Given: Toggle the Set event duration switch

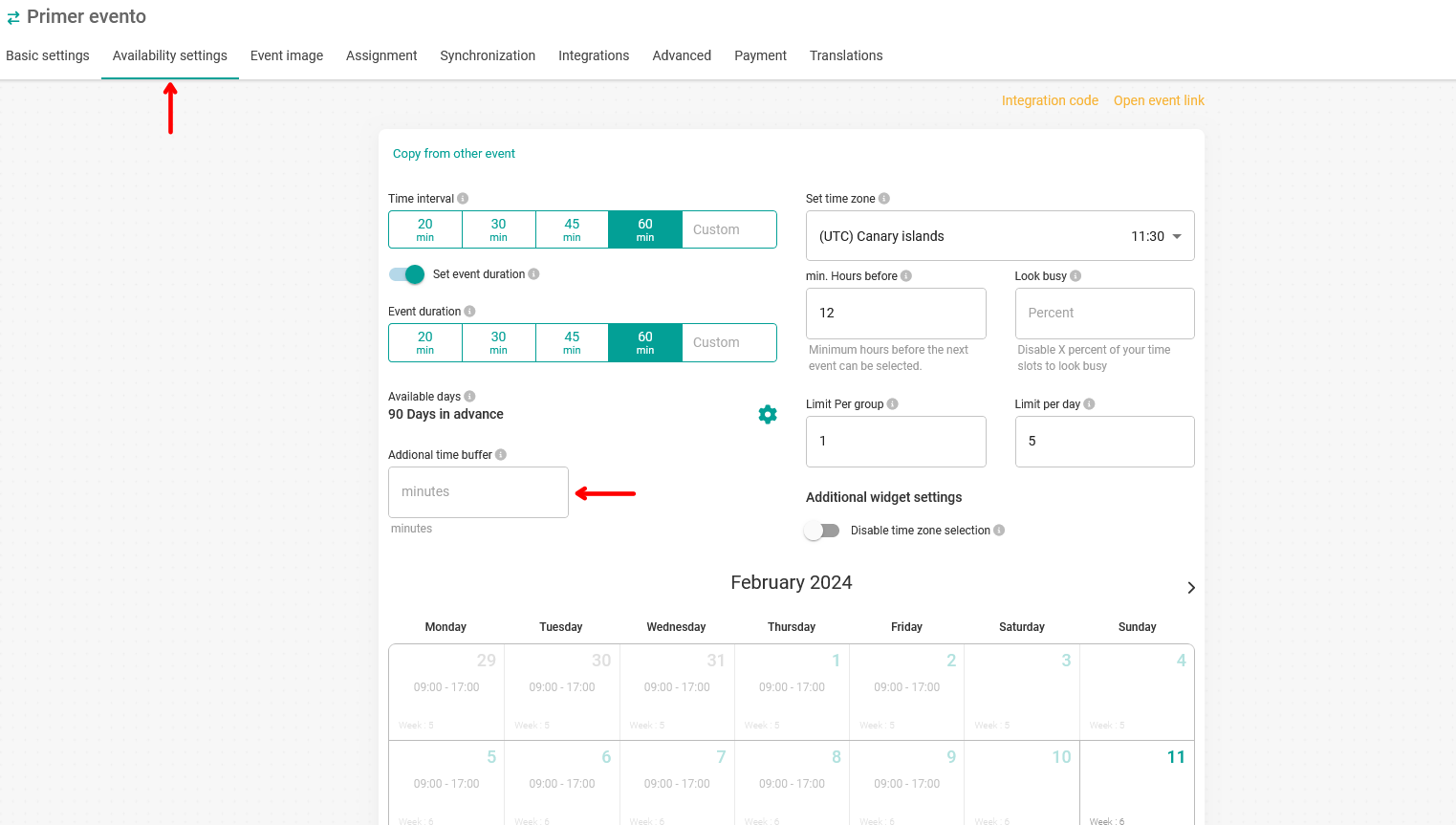Looking at the screenshot, I should click(x=407, y=274).
